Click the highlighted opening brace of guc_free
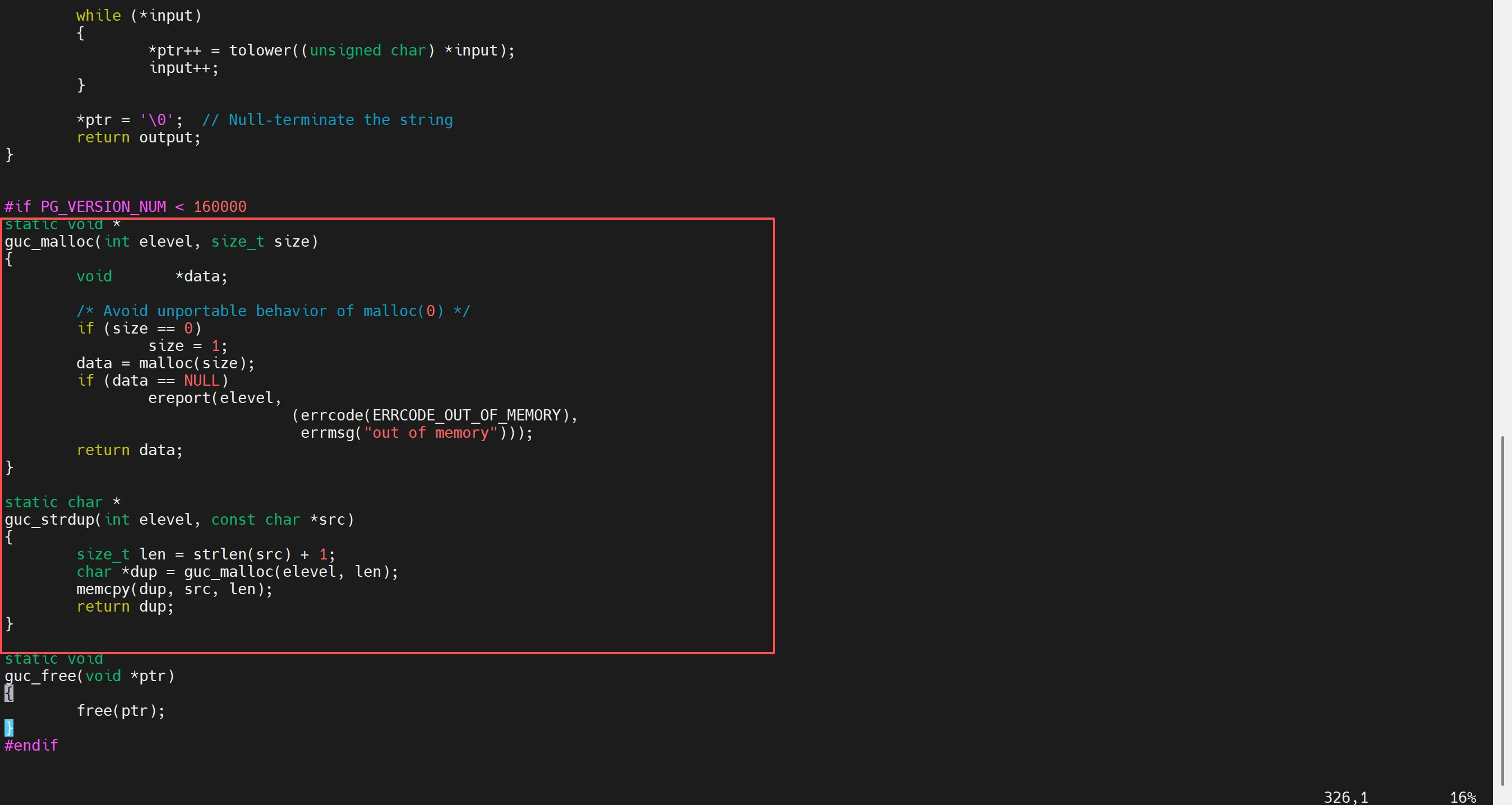Image resolution: width=1512 pixels, height=805 pixels. tap(9, 693)
